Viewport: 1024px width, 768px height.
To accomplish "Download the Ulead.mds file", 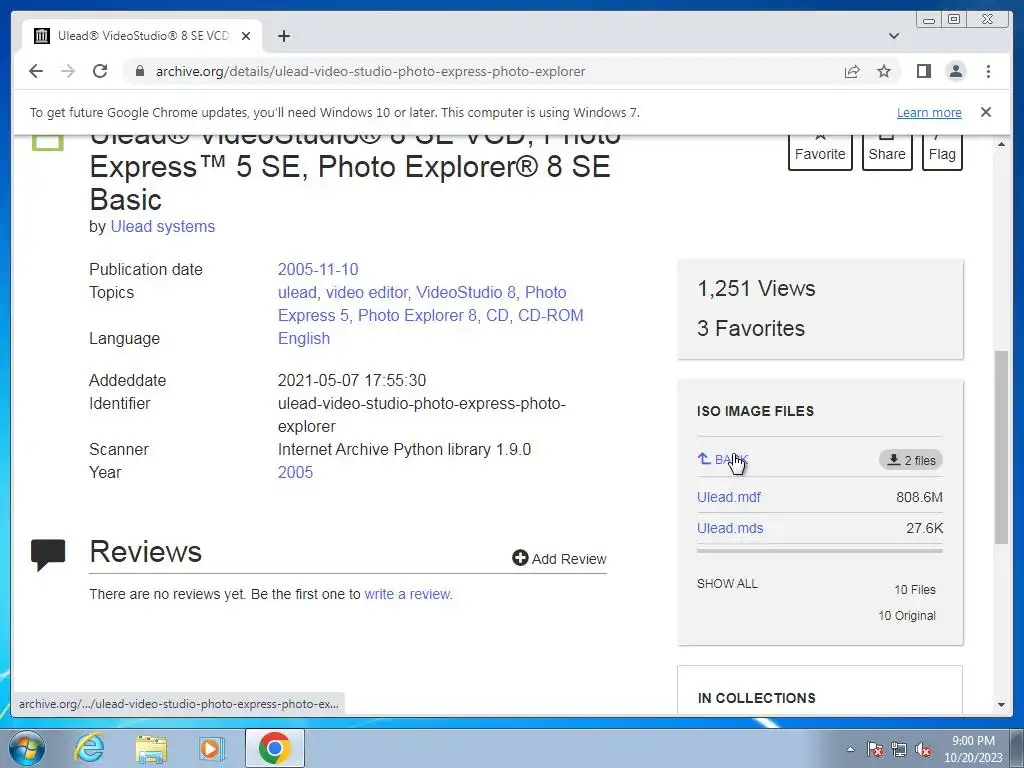I will pos(730,528).
